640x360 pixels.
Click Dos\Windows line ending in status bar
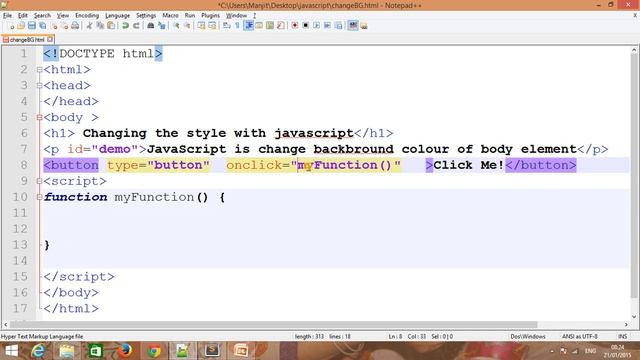528,337
